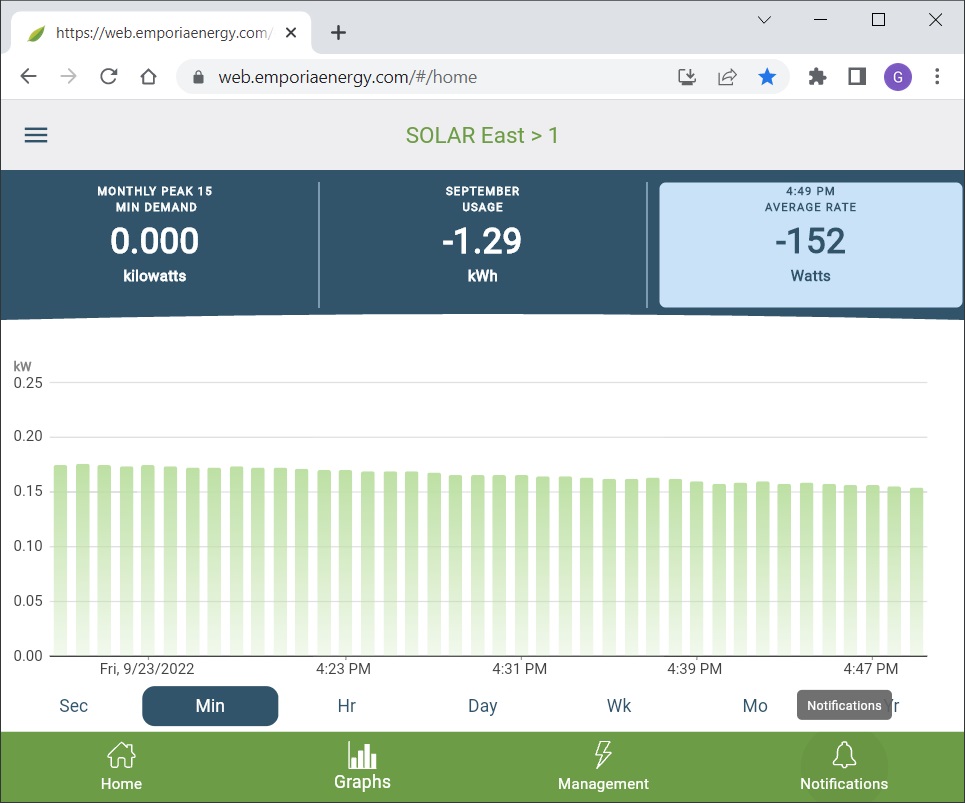The width and height of the screenshot is (965, 803).
Task: Select Day time scale
Action: tap(483, 706)
